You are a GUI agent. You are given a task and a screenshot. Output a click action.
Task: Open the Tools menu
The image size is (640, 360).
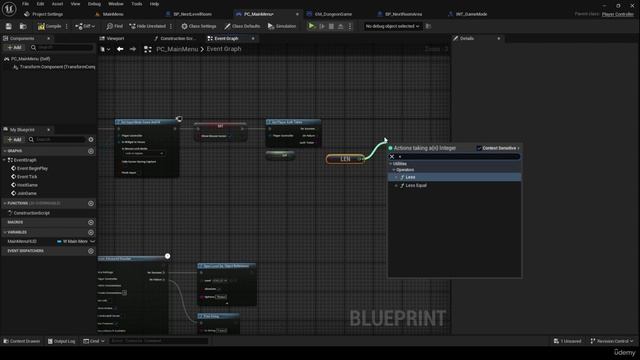(x=137, y=4)
